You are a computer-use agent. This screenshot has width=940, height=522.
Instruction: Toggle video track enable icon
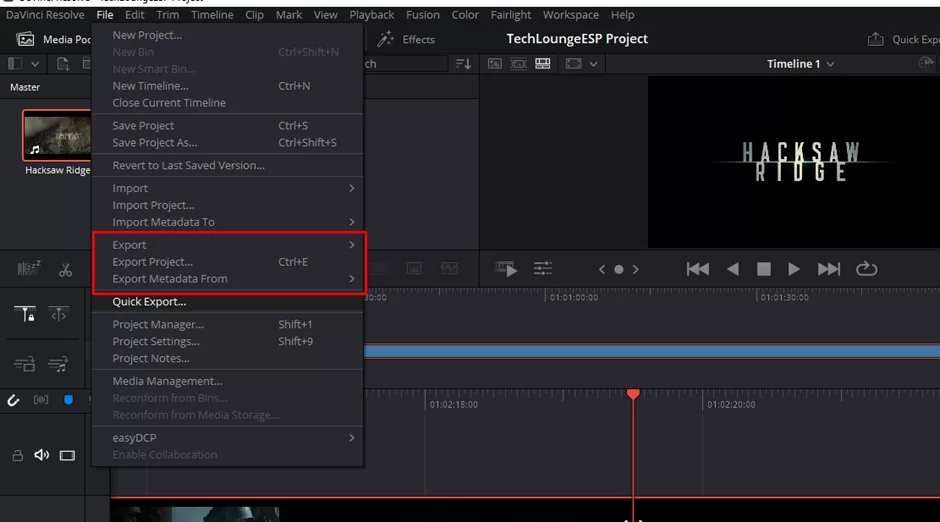pos(67,456)
